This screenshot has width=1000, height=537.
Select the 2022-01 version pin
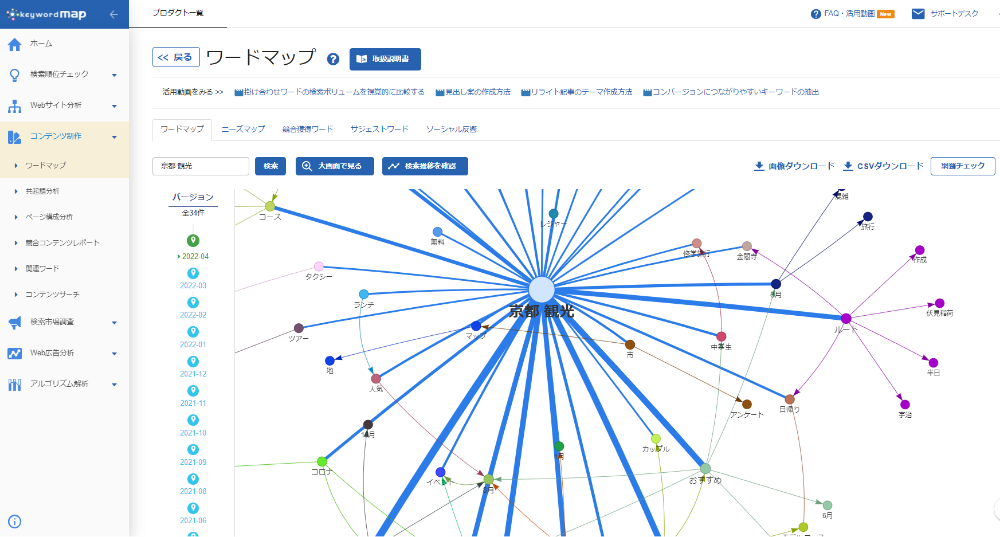click(193, 332)
